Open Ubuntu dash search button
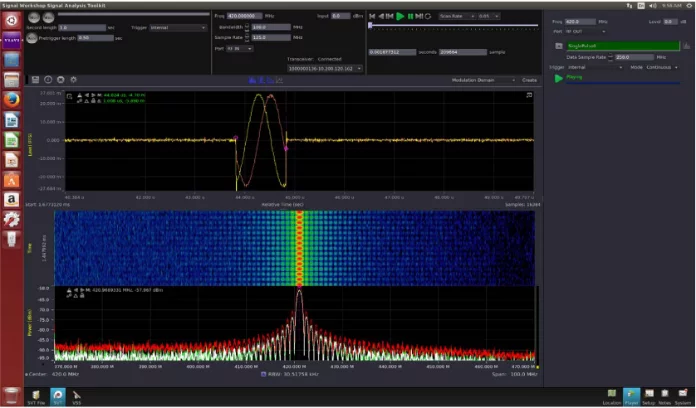 [12, 20]
